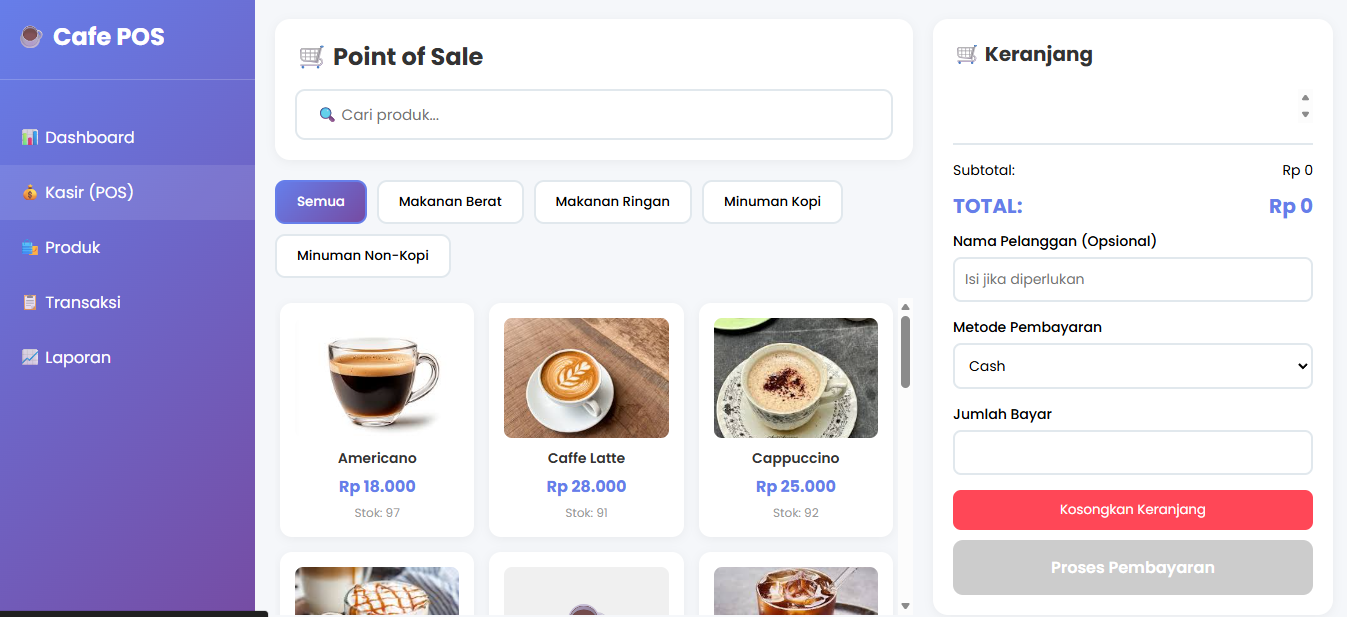Click the Proses Pembayaran button
The height and width of the screenshot is (617, 1347).
point(1132,568)
